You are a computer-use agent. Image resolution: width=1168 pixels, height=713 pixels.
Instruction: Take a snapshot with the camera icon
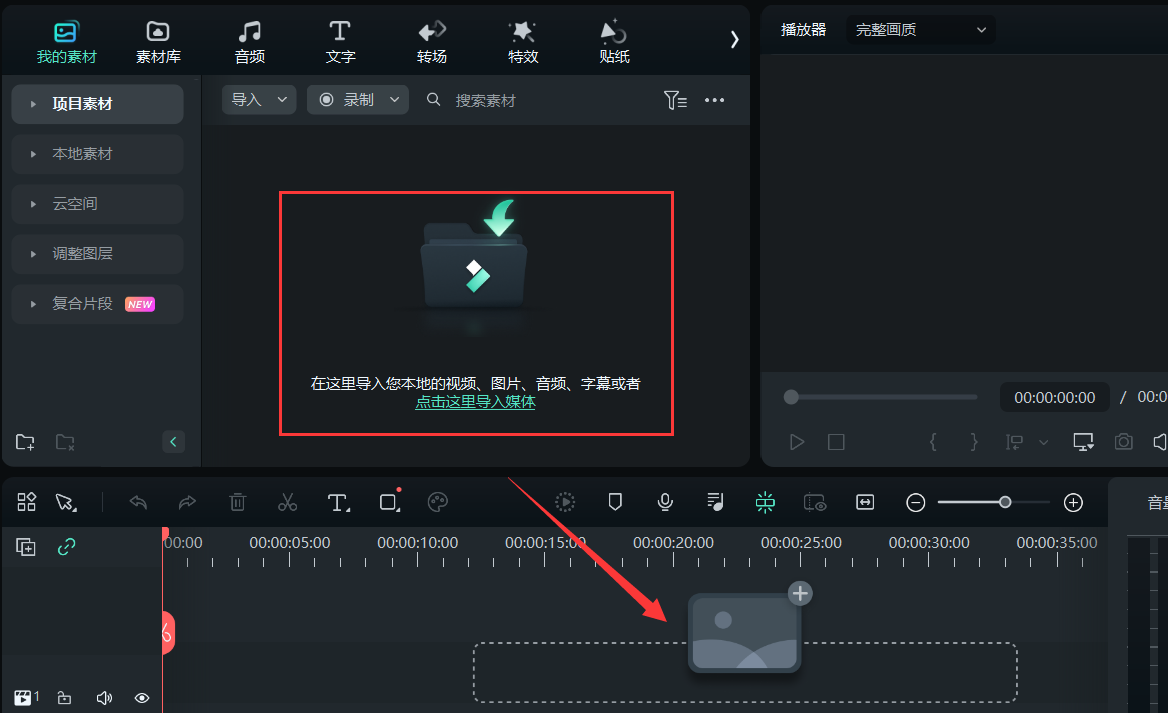click(x=1122, y=441)
